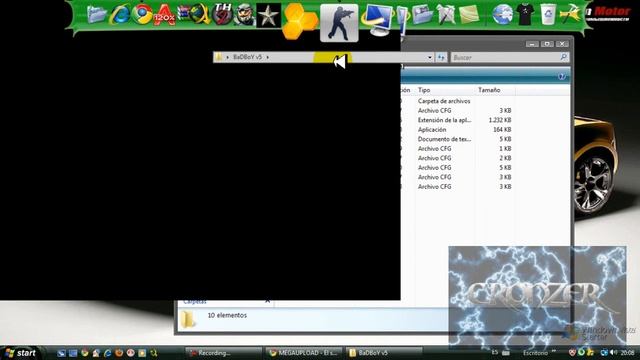The width and height of the screenshot is (640, 360).
Task: Open the green notes stack dock icon
Action: pyautogui.click(x=469, y=15)
